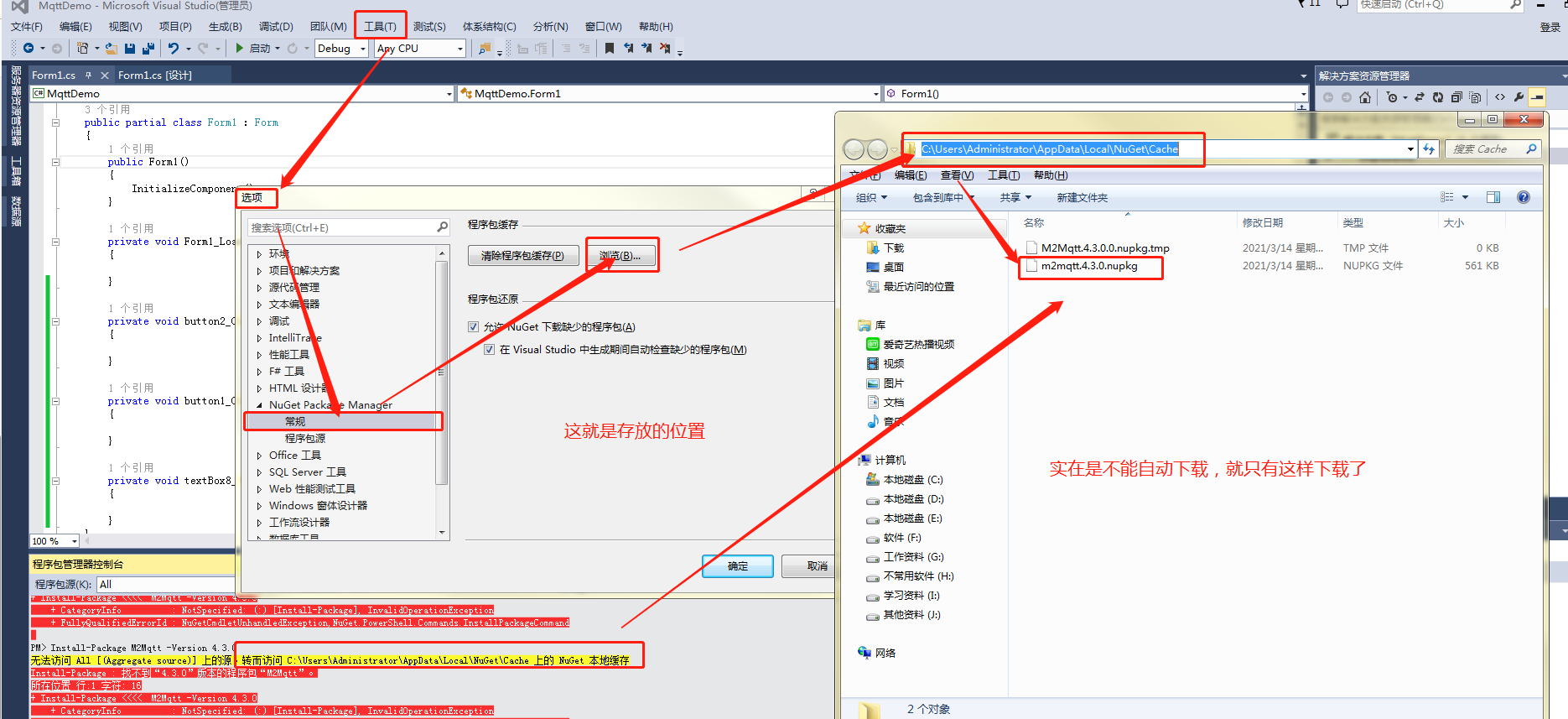Click Navigate Backward in Visual Studio toolbar

click(29, 48)
